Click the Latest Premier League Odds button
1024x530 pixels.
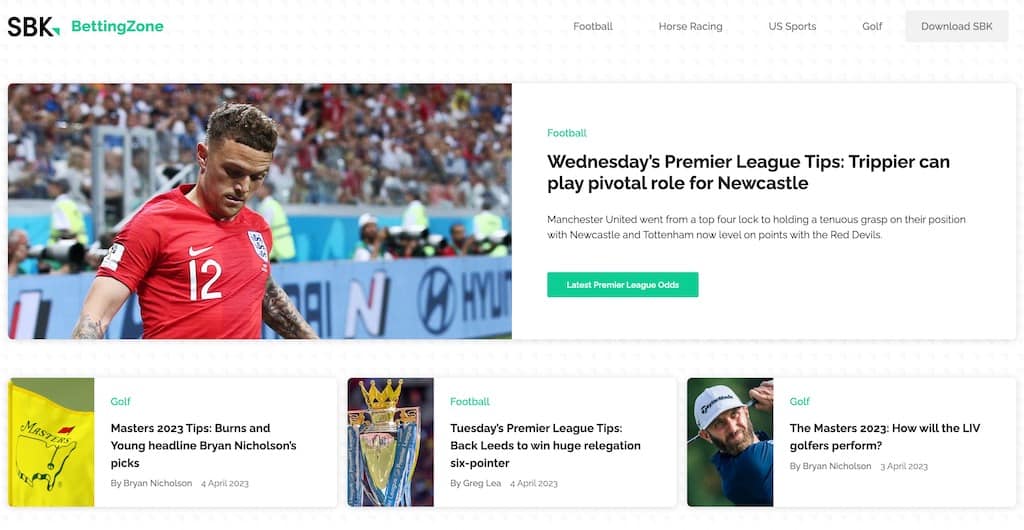(622, 285)
